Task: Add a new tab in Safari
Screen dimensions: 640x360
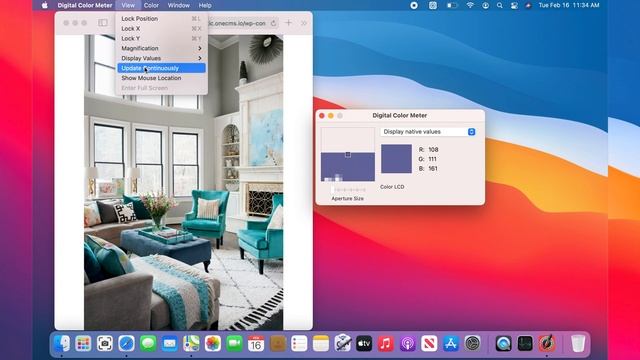Action: 289,23
